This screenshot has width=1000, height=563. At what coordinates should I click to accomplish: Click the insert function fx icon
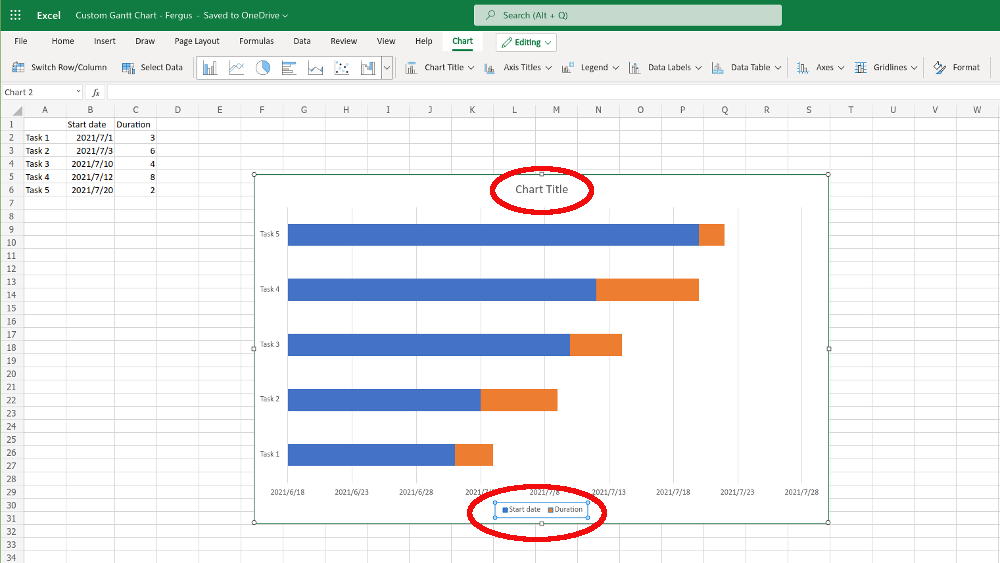96,92
